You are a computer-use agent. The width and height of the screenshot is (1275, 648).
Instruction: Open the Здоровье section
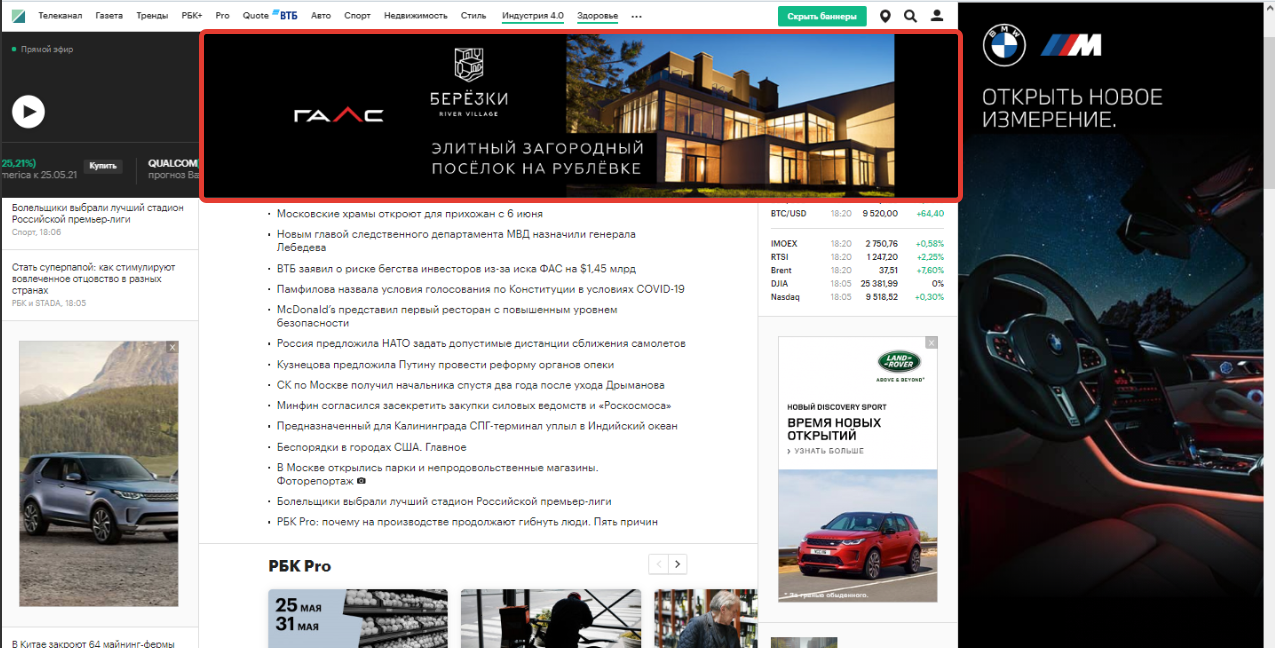[x=597, y=16]
